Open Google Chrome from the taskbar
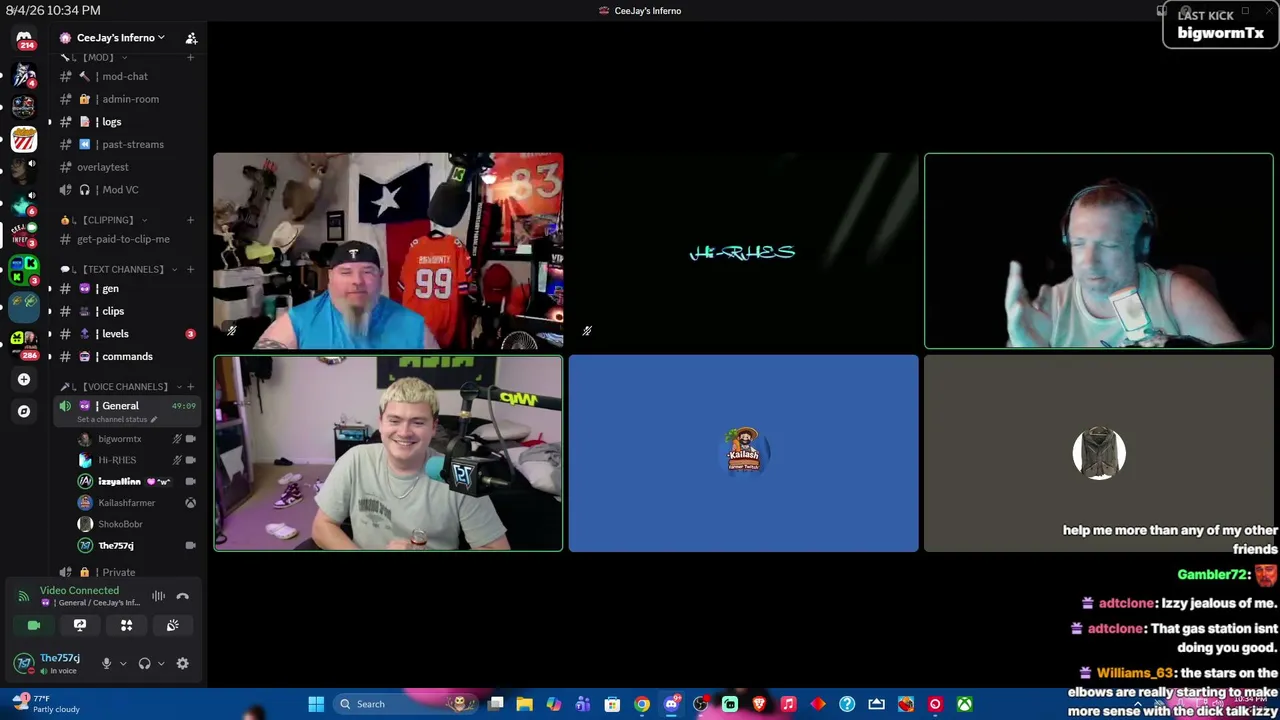Screen dimensions: 1280x720 (x=642, y=704)
